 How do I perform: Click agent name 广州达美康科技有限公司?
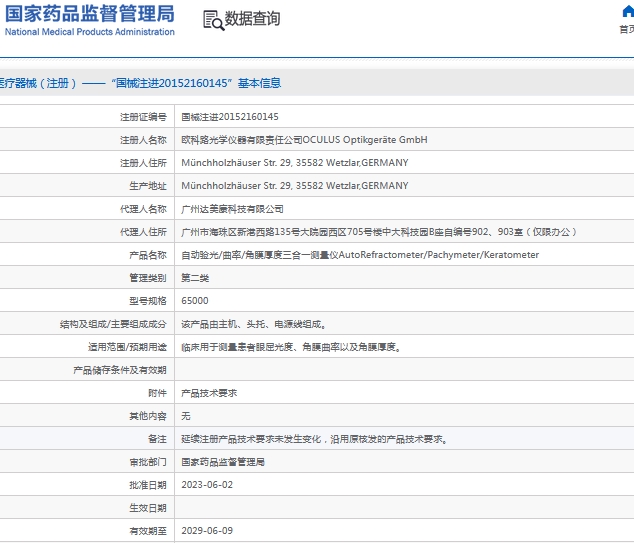(x=232, y=209)
